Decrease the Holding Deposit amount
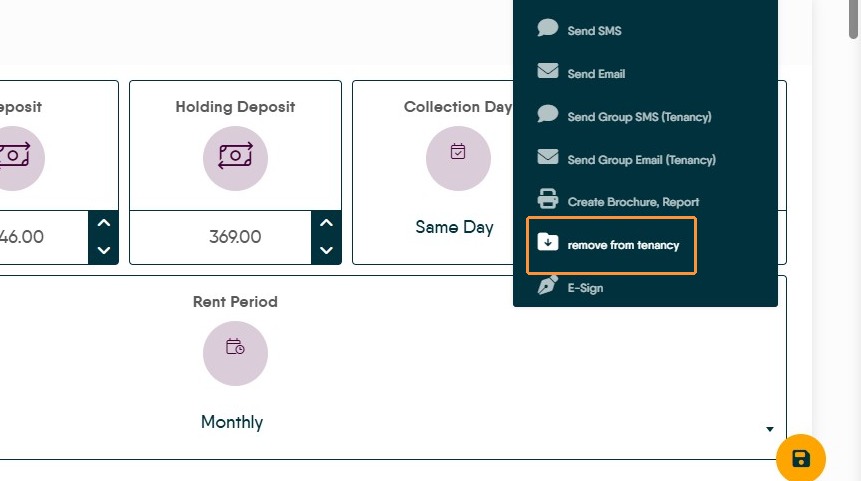Image resolution: width=861 pixels, height=481 pixels. pyautogui.click(x=326, y=250)
